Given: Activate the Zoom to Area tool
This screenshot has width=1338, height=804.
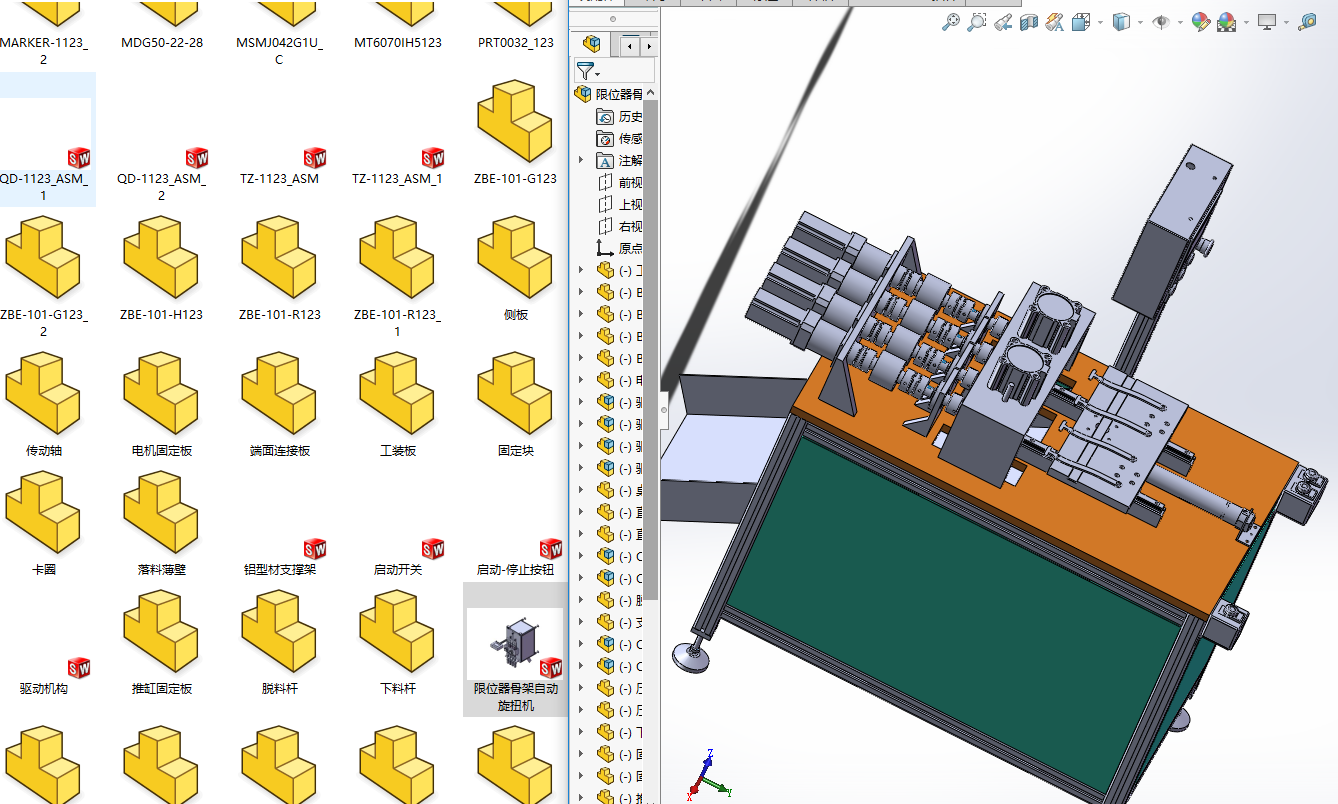Looking at the screenshot, I should coord(977,22).
